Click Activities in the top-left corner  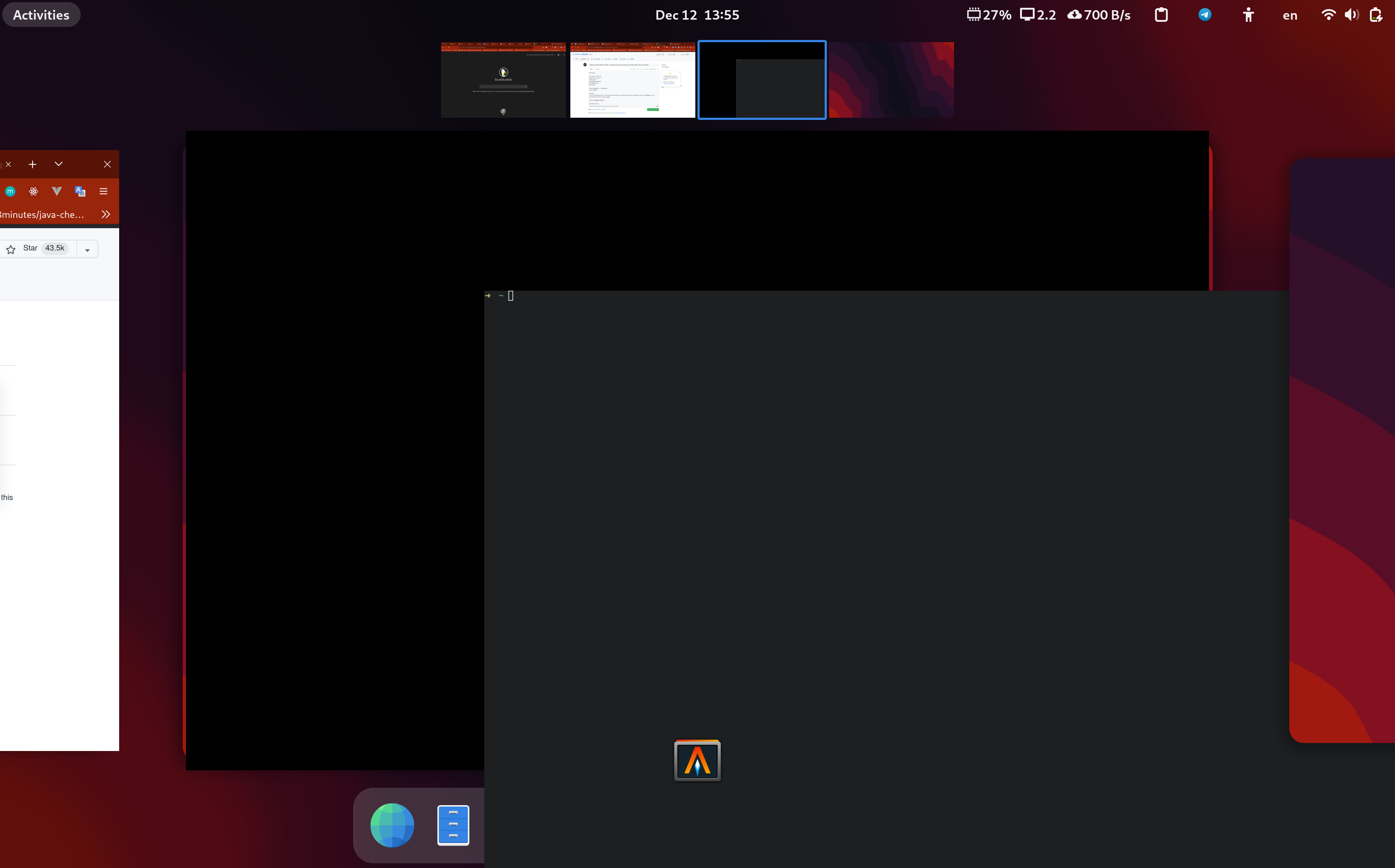pos(41,15)
